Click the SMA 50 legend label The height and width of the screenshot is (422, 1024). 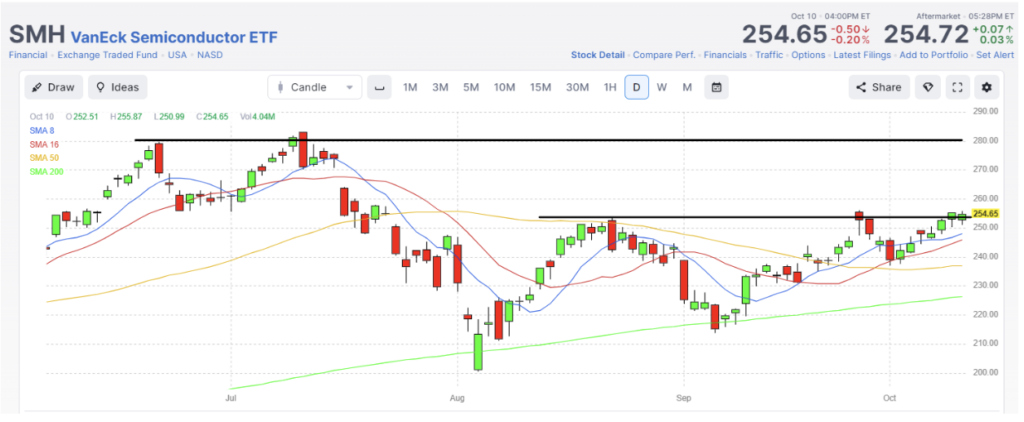(44, 158)
